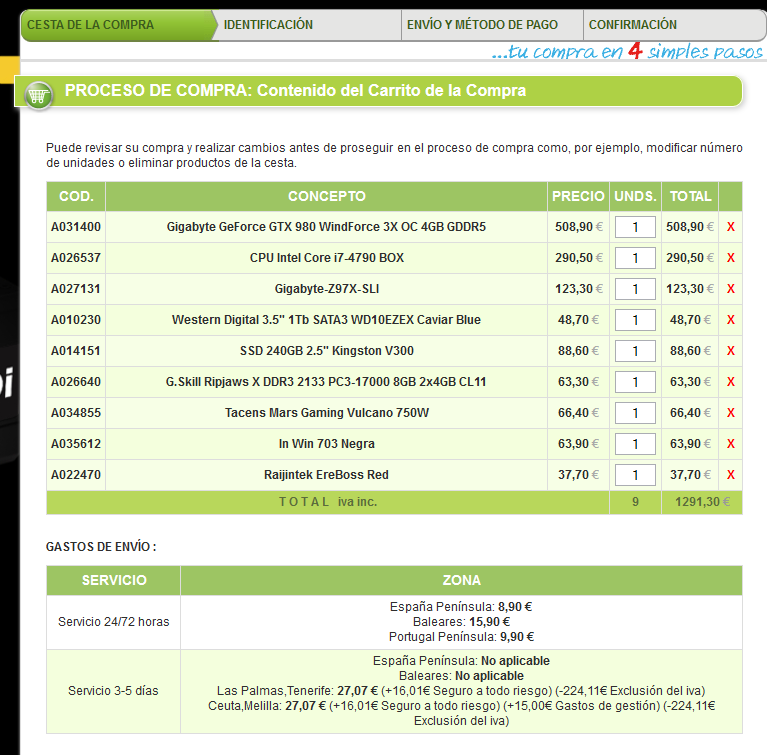Remove Western Digital Caviar Blue drive

point(730,320)
